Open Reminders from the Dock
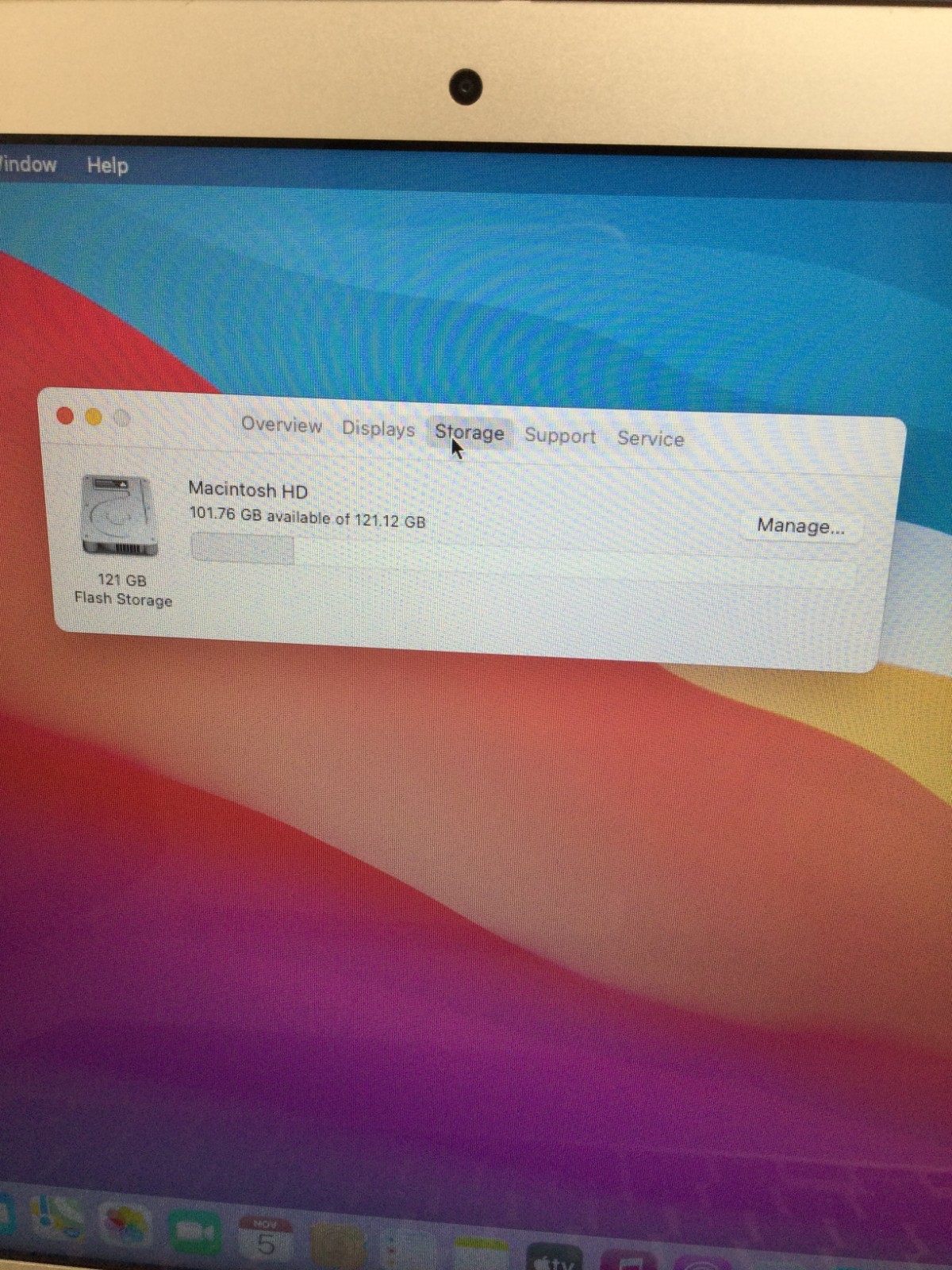The width and height of the screenshot is (952, 1270). pos(408,1249)
